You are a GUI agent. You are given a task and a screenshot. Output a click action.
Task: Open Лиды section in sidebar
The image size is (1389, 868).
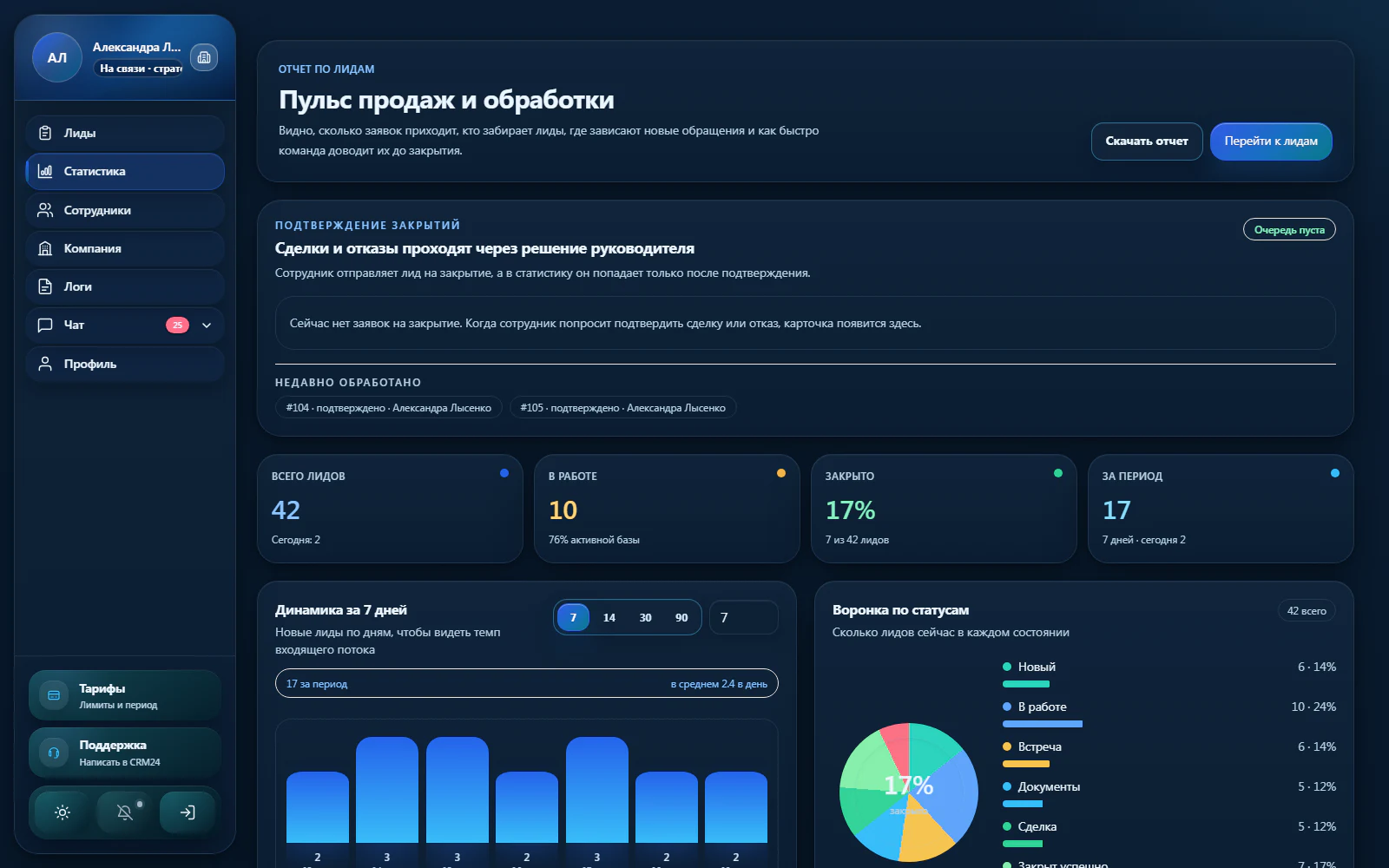(125, 133)
